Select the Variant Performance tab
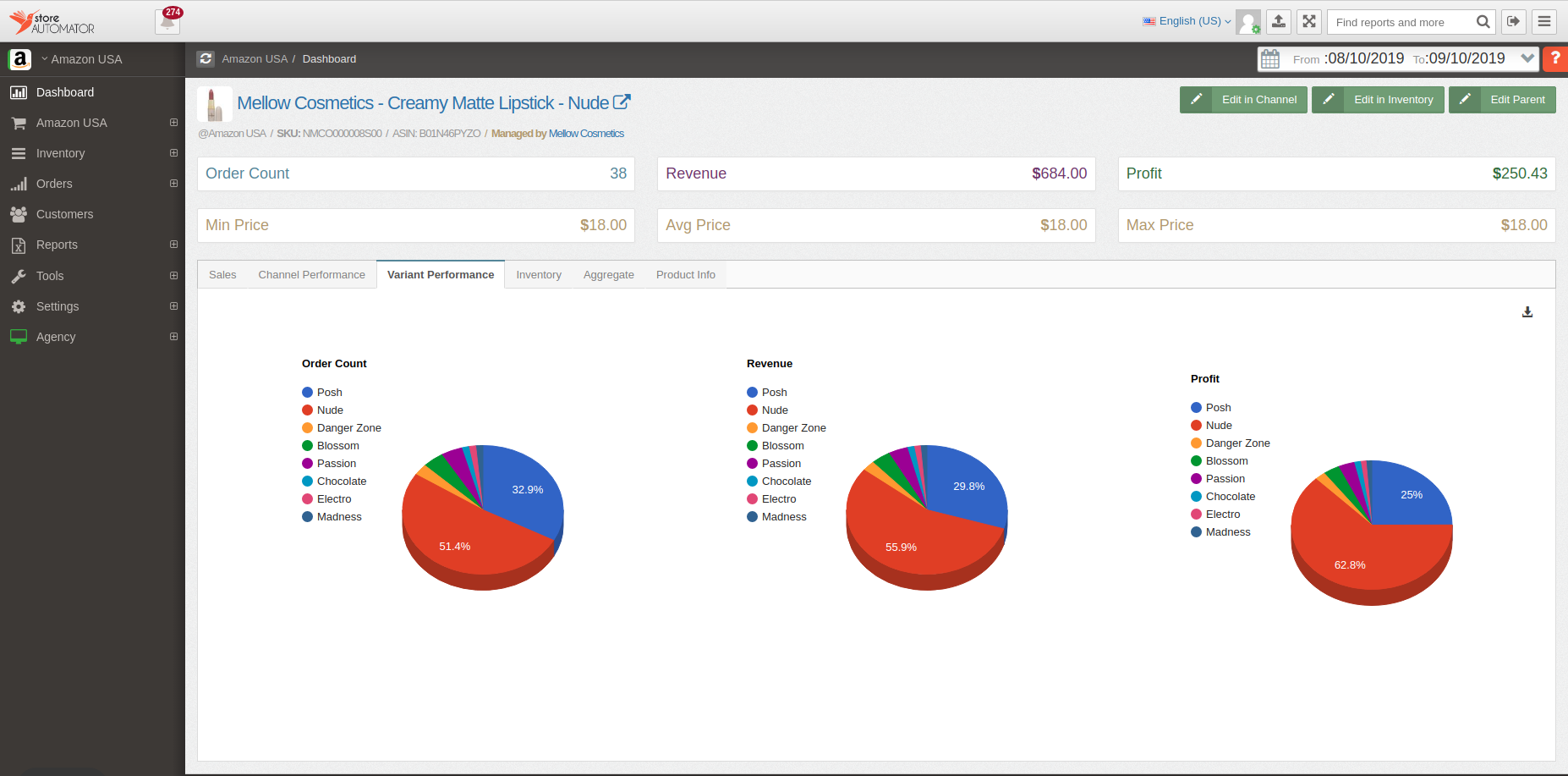The width and height of the screenshot is (1568, 776). [x=441, y=275]
